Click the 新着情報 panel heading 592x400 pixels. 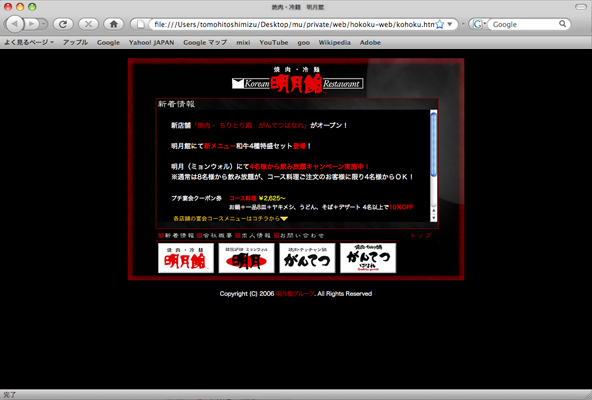click(176, 104)
